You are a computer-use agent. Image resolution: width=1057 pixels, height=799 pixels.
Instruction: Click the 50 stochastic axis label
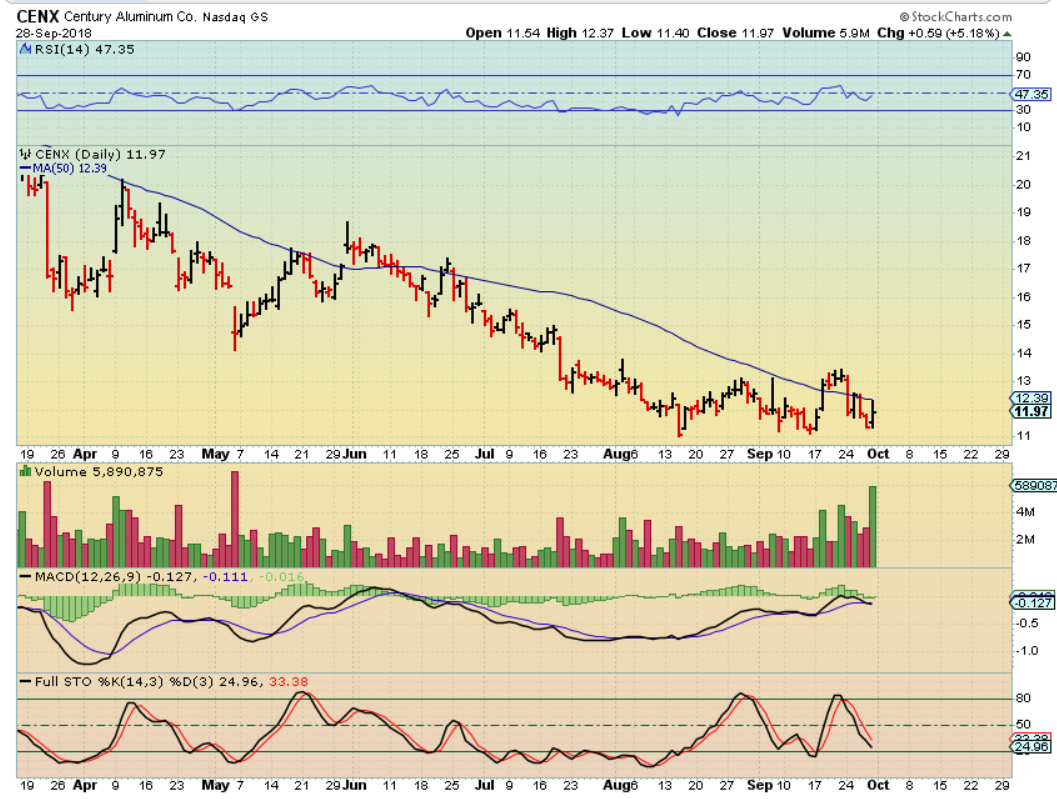[x=1023, y=724]
